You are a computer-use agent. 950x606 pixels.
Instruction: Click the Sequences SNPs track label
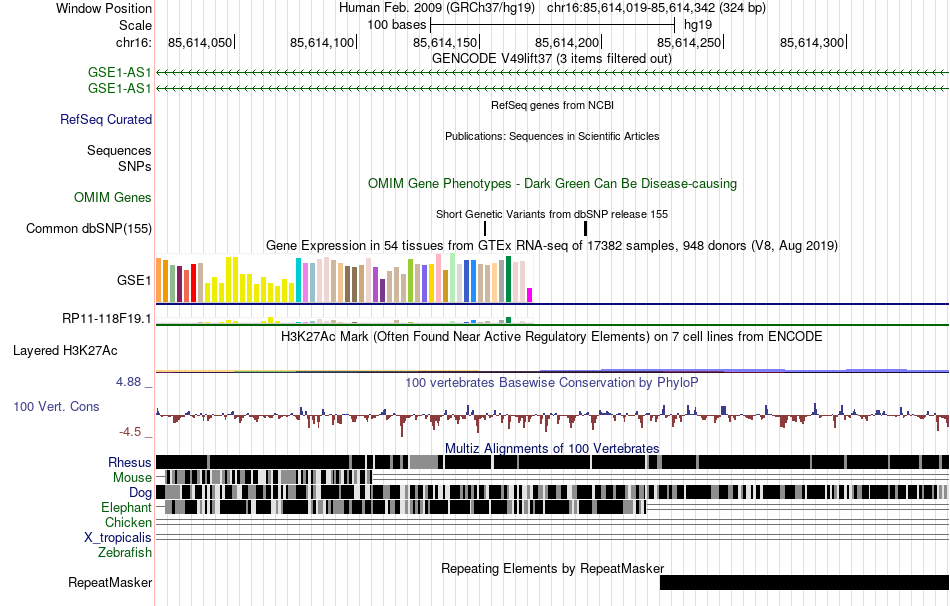click(x=119, y=158)
